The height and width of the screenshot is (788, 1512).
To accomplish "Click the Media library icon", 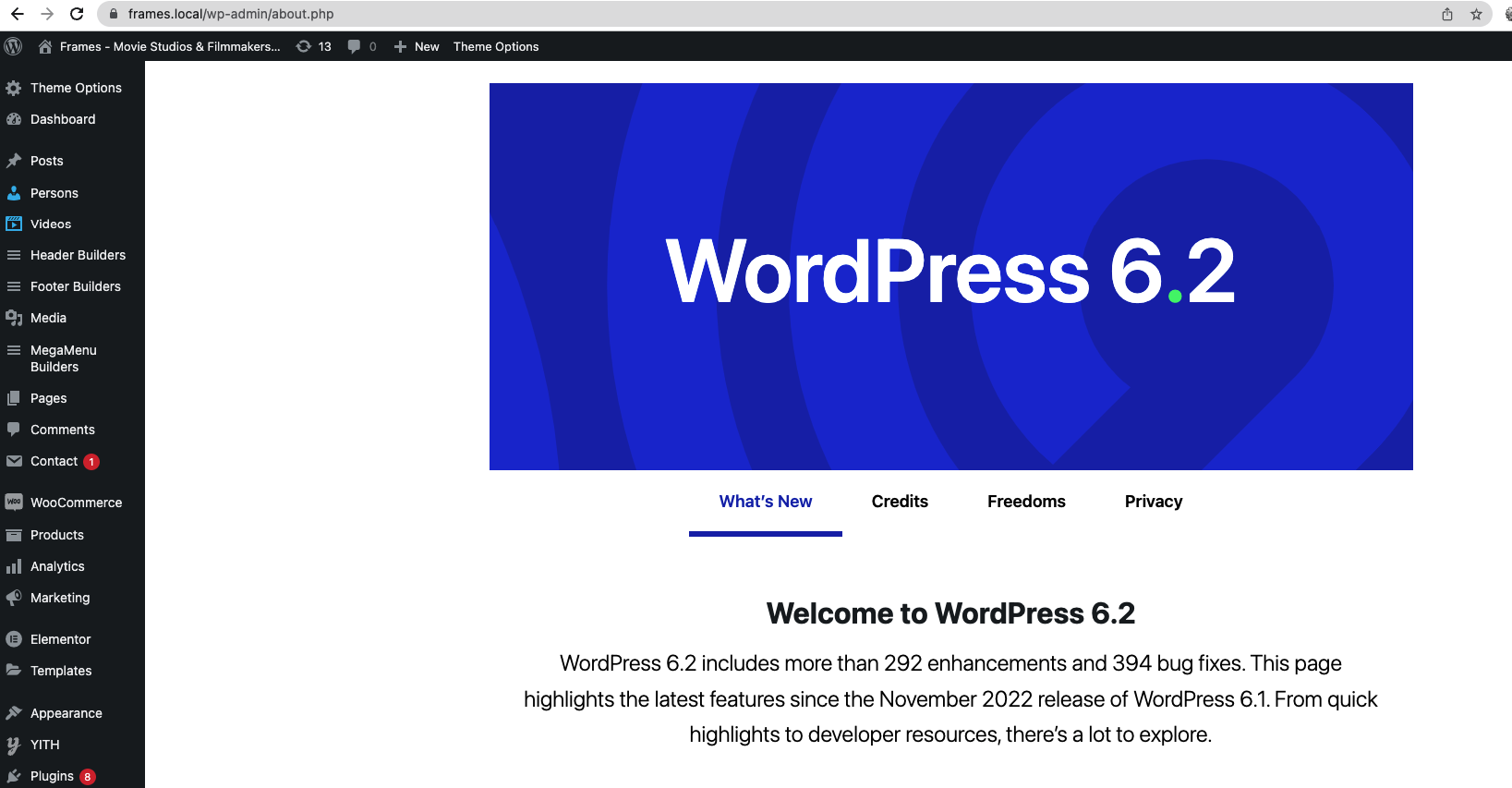I will tap(14, 318).
